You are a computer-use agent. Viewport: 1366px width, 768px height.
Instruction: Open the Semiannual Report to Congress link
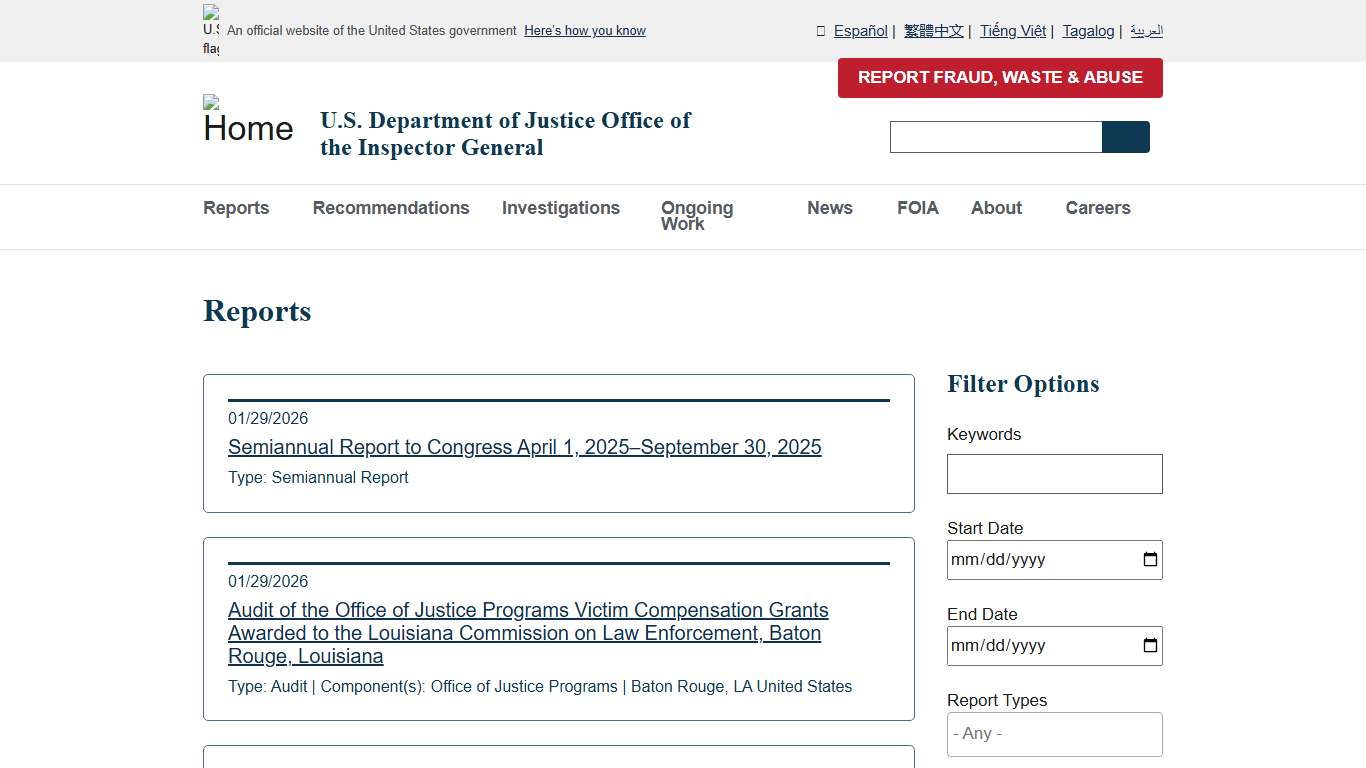[x=524, y=447]
